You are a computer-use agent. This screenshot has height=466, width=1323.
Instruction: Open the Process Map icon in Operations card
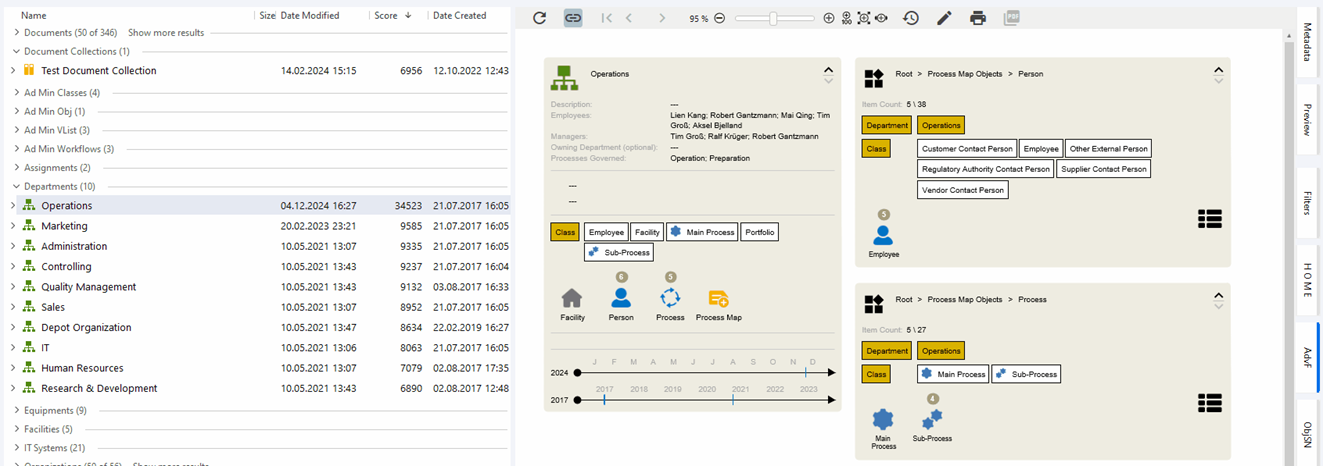click(x=718, y=299)
